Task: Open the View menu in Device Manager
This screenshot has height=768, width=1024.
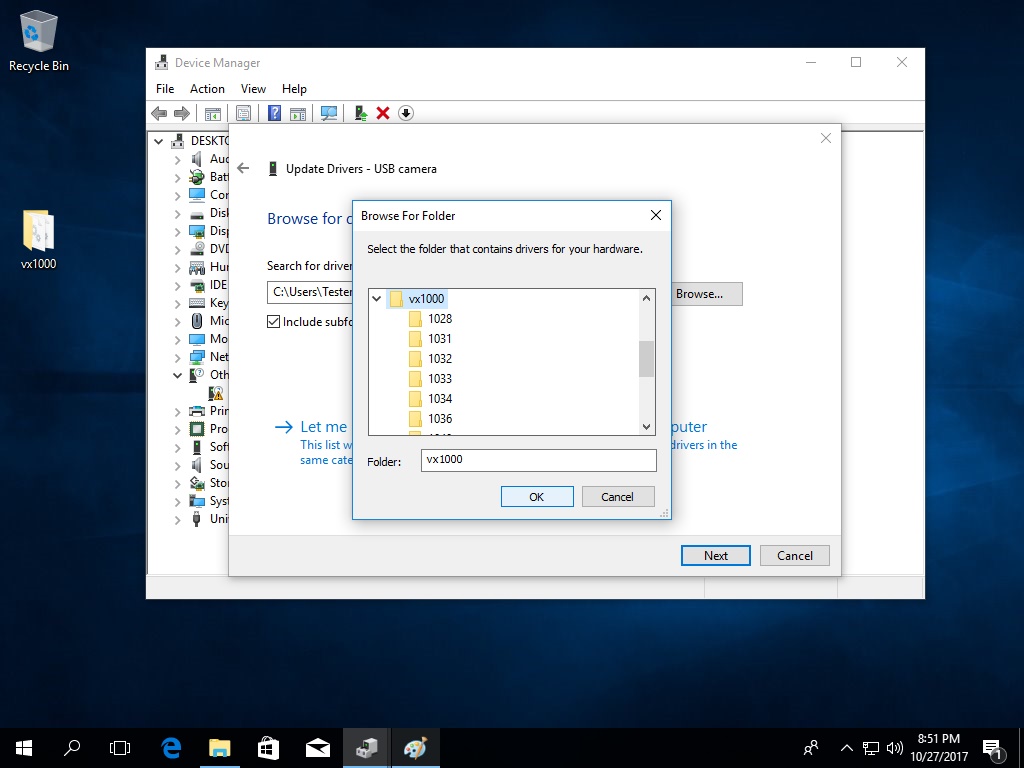Action: click(x=253, y=89)
